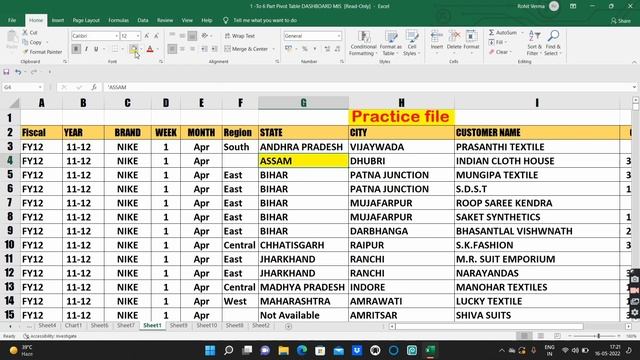The image size is (640, 360).
Task: Click the Cut scissors icon
Action: [25, 32]
